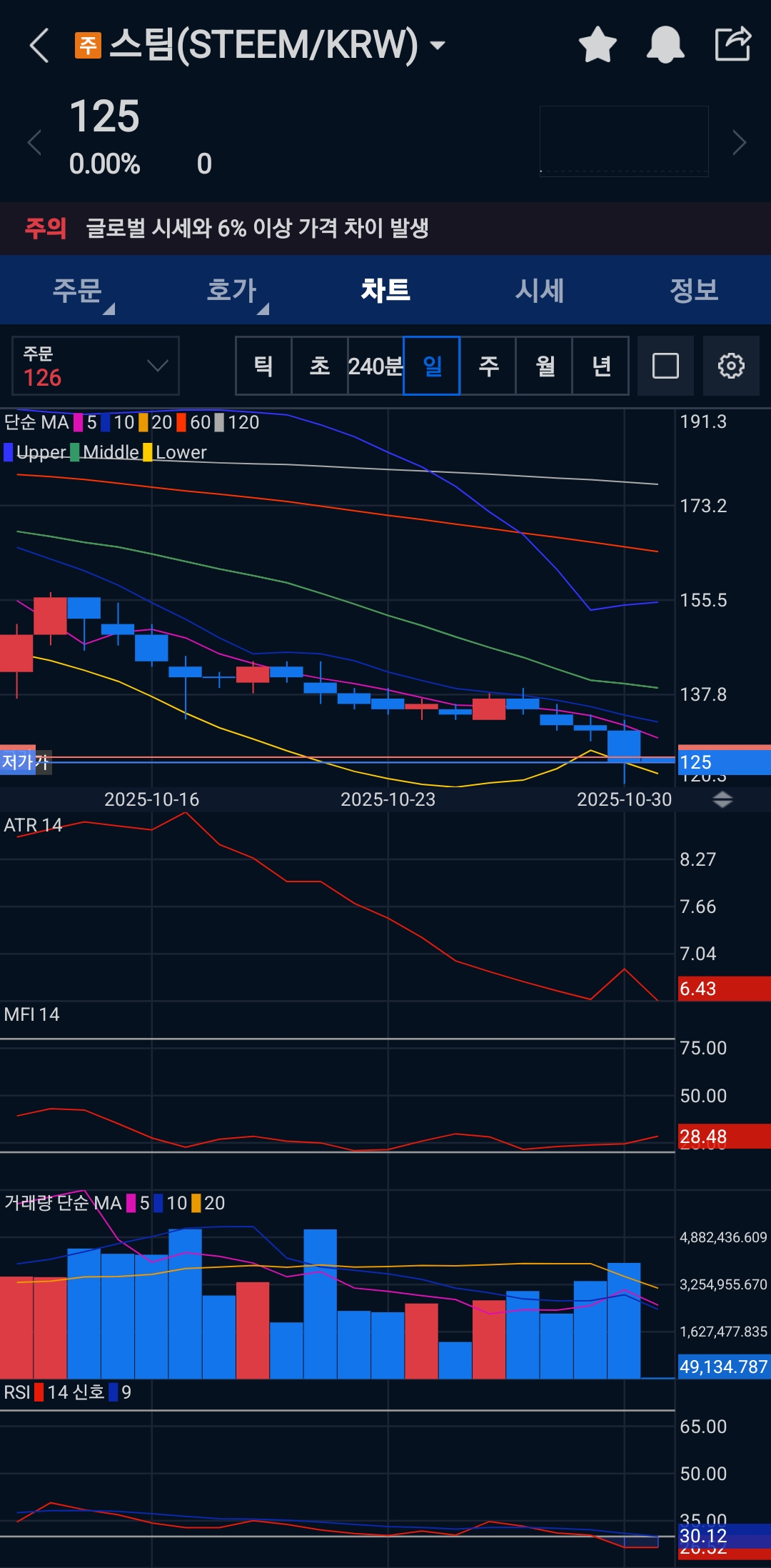Go to previous coin arrow
Screen dimensions: 771x1568
(x=34, y=142)
